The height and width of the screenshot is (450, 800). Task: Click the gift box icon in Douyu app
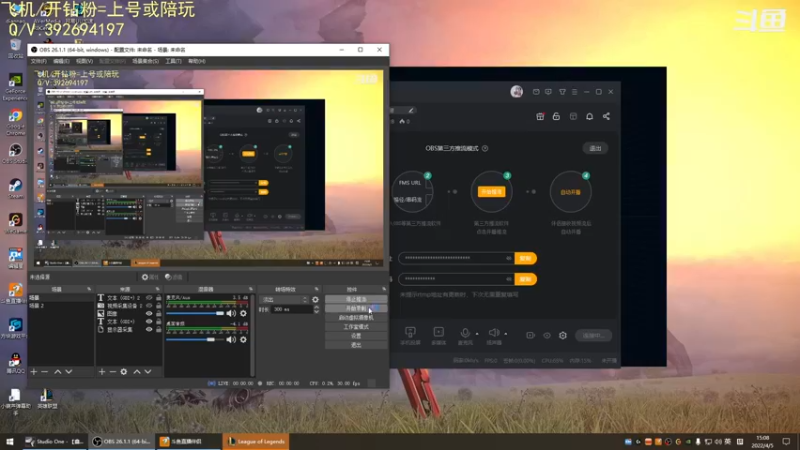coord(540,116)
